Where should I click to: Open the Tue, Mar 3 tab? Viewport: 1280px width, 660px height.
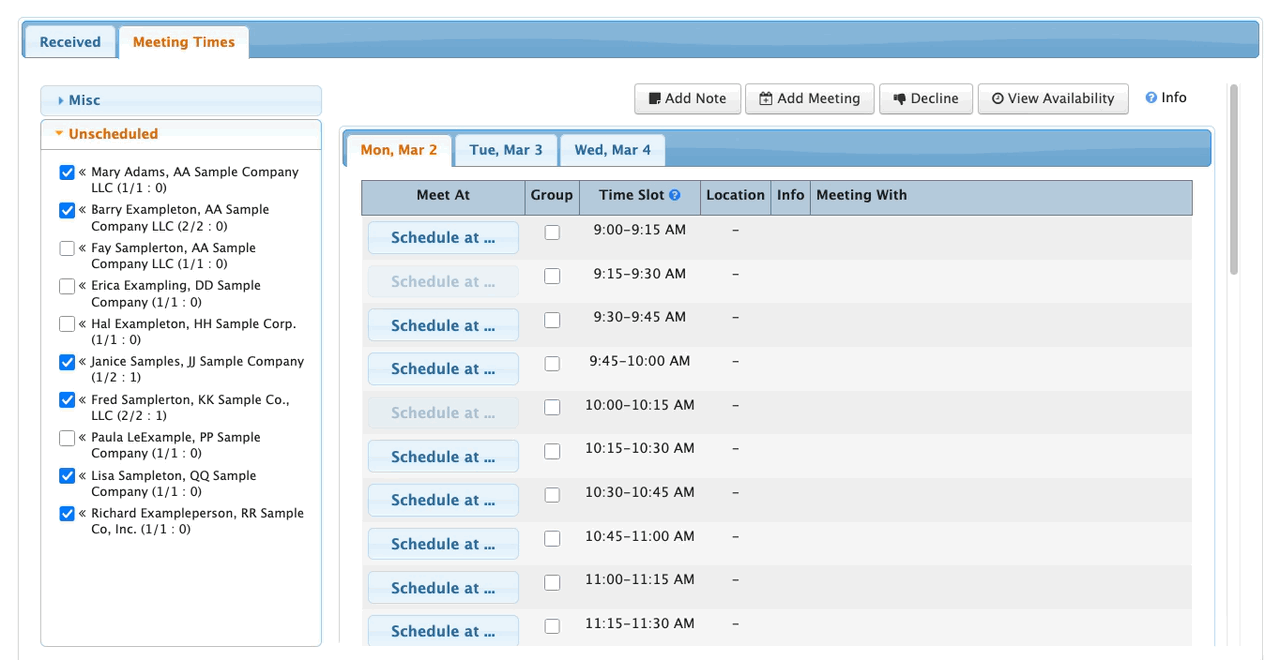506,150
